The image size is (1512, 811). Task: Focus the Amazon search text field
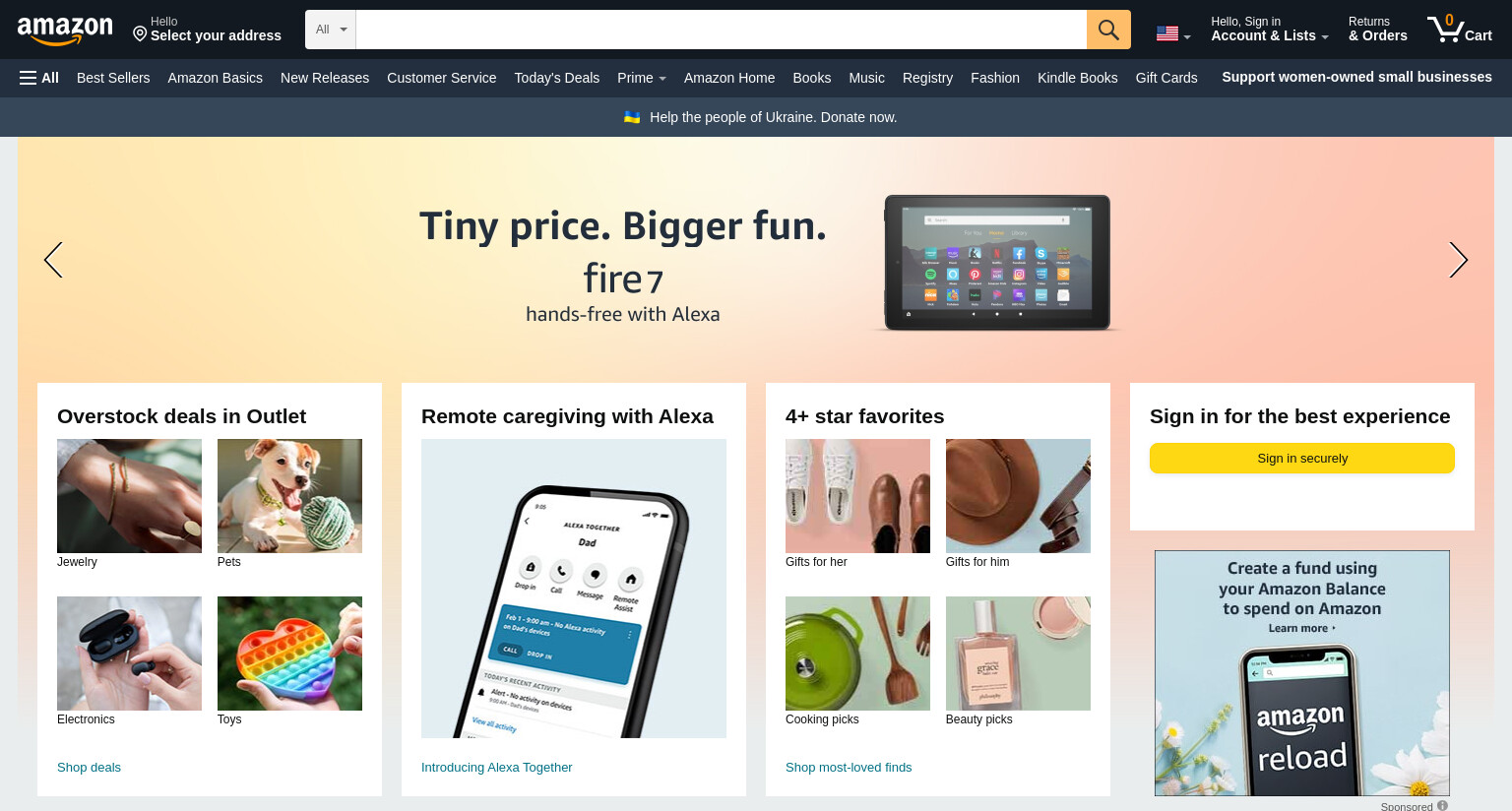click(722, 30)
